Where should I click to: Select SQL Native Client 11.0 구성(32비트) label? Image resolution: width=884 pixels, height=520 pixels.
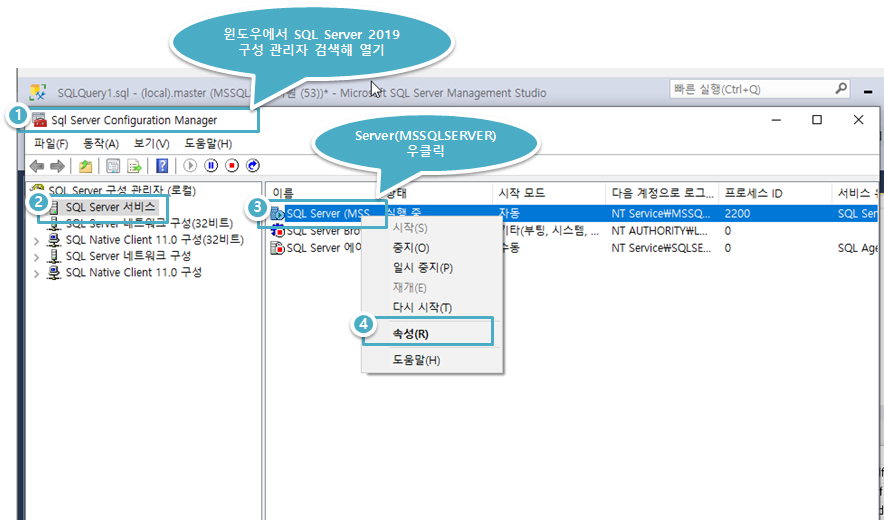point(154,240)
